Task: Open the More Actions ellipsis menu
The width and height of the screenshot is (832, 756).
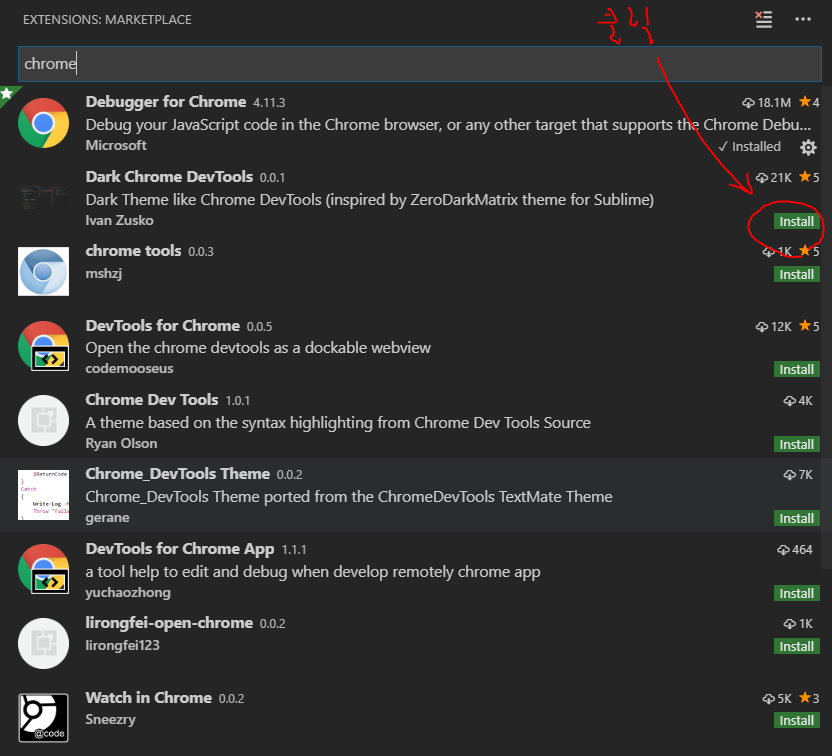Action: [803, 20]
